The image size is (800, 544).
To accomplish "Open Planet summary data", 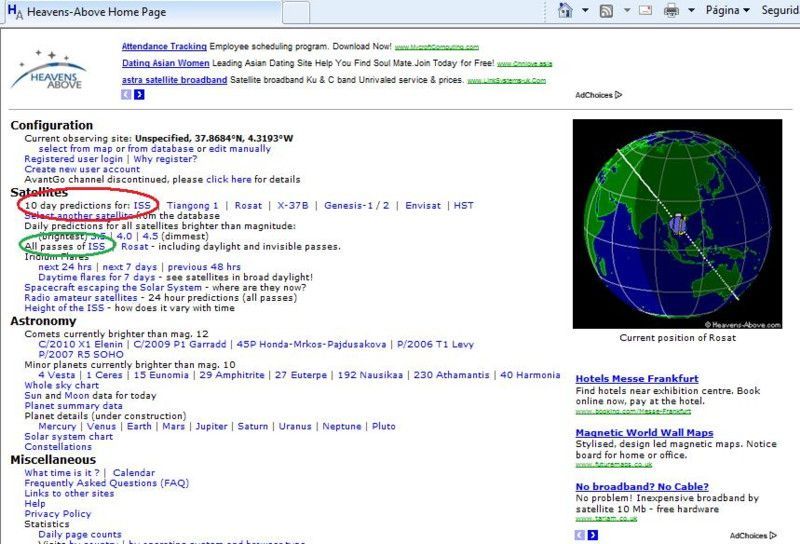I will [x=73, y=406].
